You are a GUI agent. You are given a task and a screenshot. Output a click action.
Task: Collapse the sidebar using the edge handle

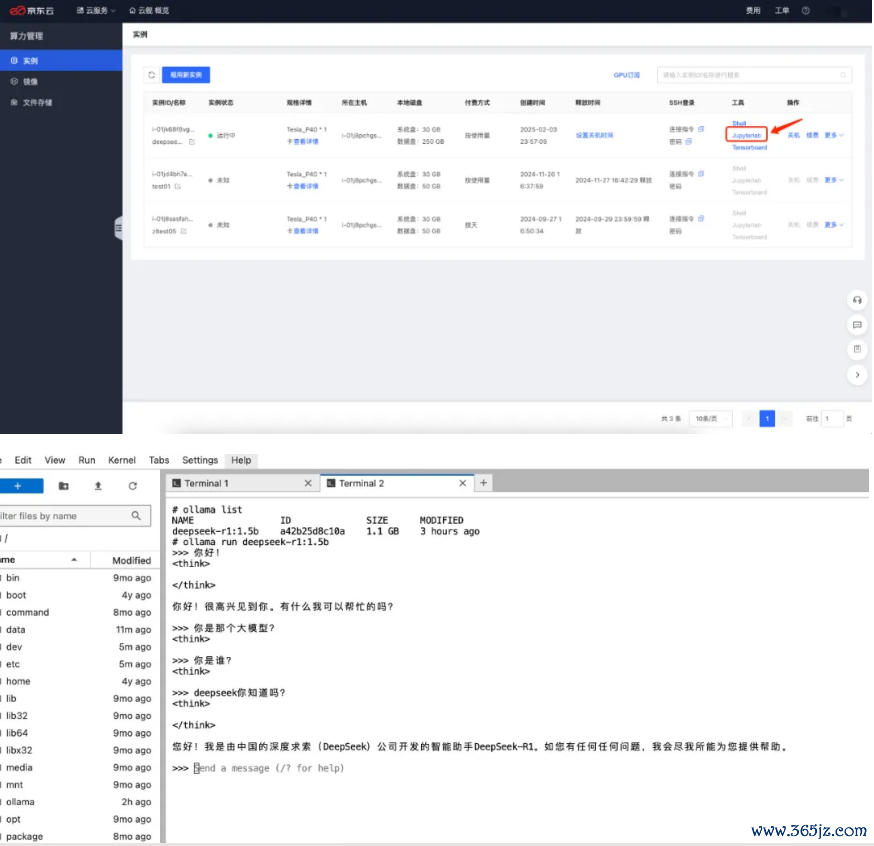click(x=118, y=227)
